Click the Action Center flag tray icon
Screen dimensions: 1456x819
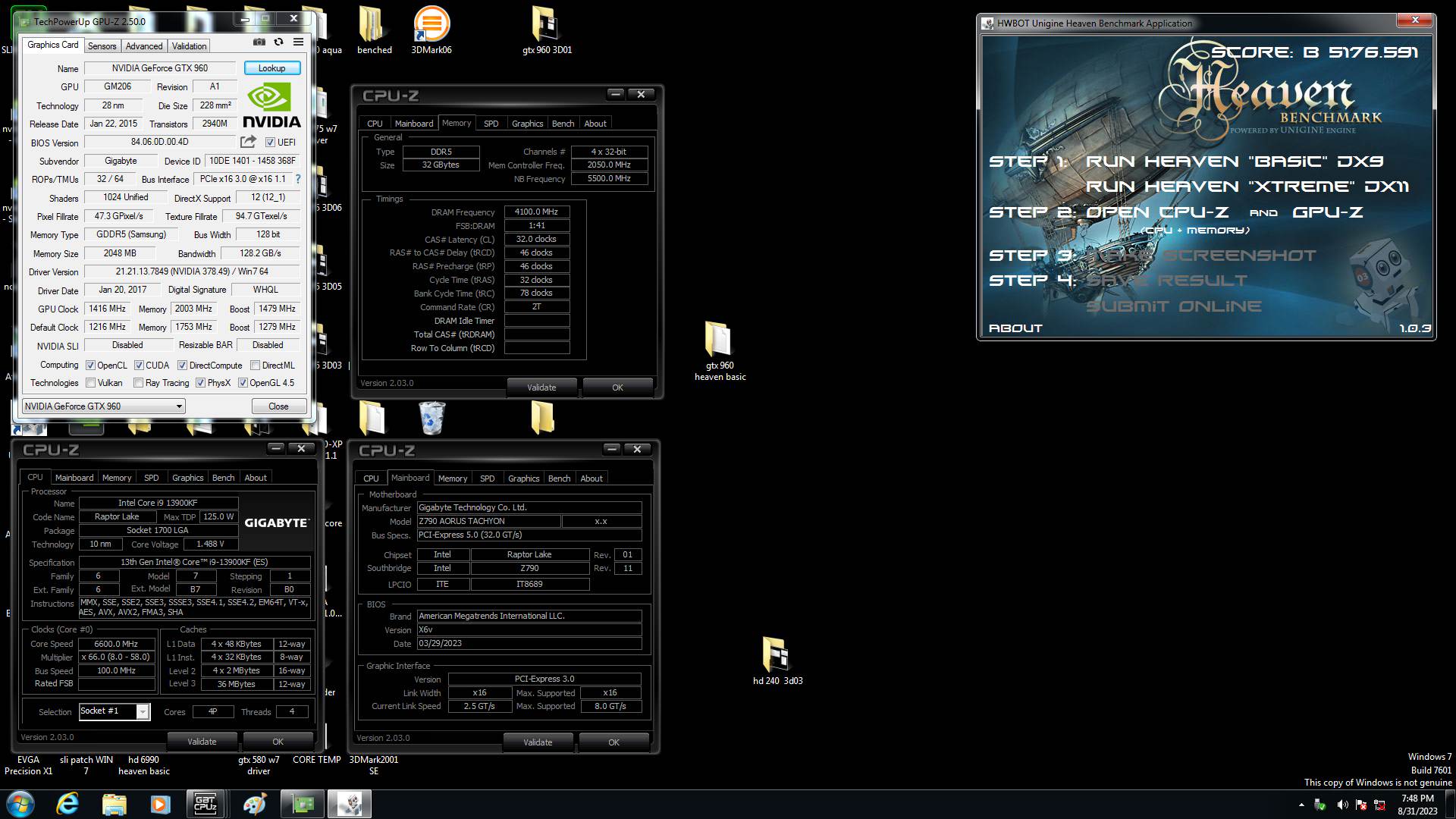coord(1360,805)
